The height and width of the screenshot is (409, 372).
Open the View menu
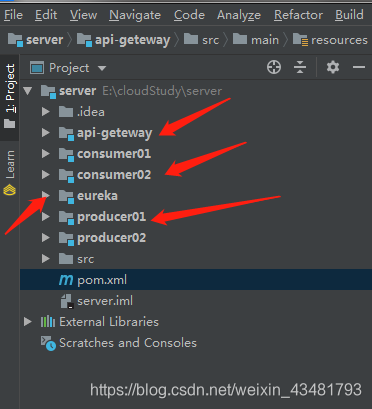coord(83,15)
